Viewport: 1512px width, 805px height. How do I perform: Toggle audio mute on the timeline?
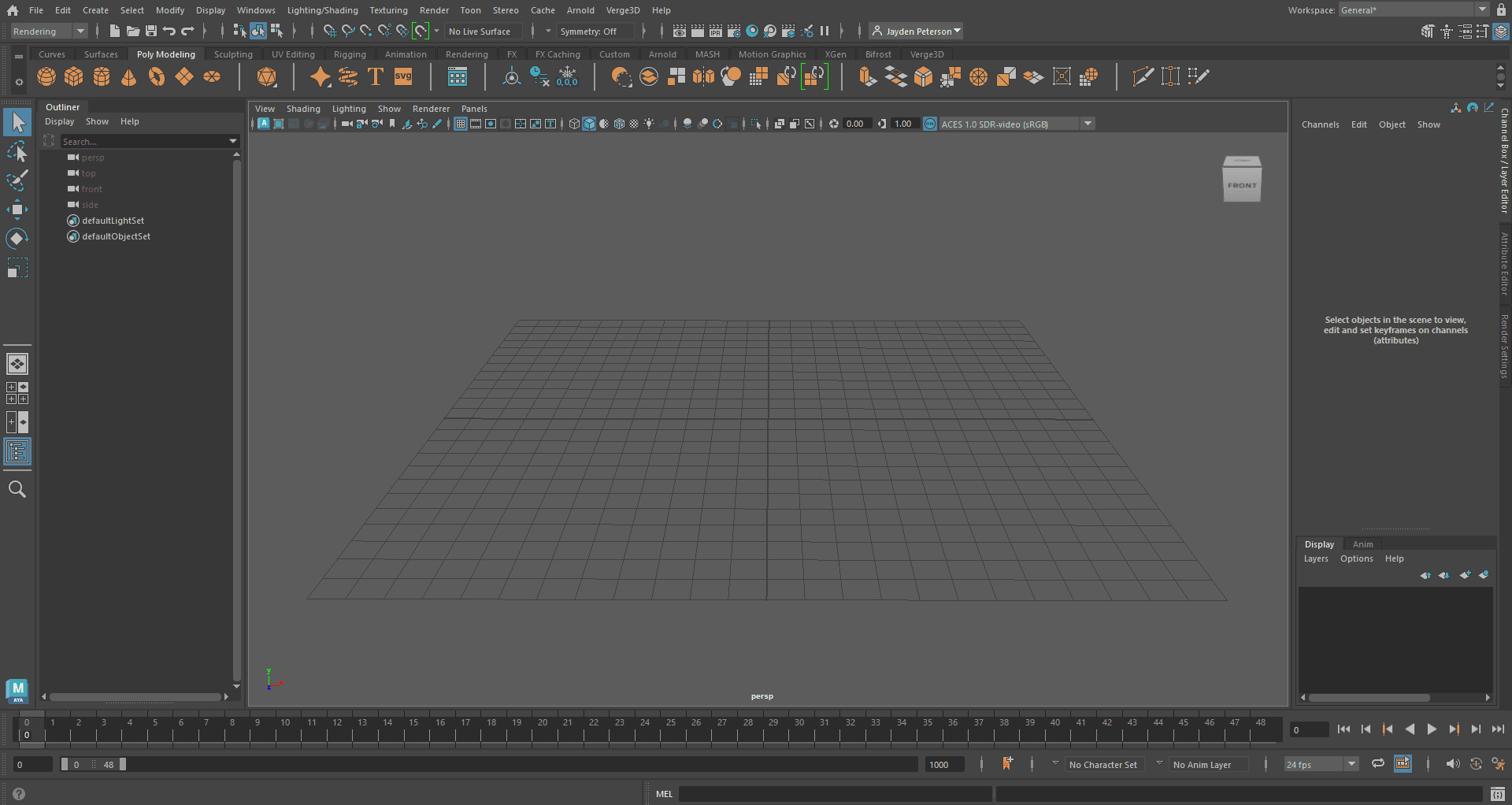1452,764
